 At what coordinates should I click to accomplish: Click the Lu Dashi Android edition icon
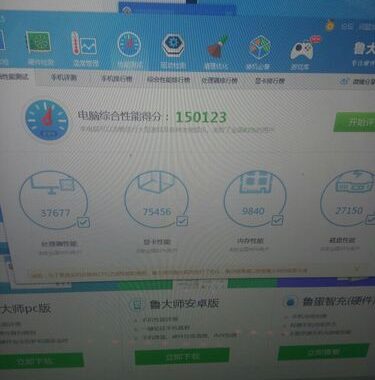[x=136, y=304]
